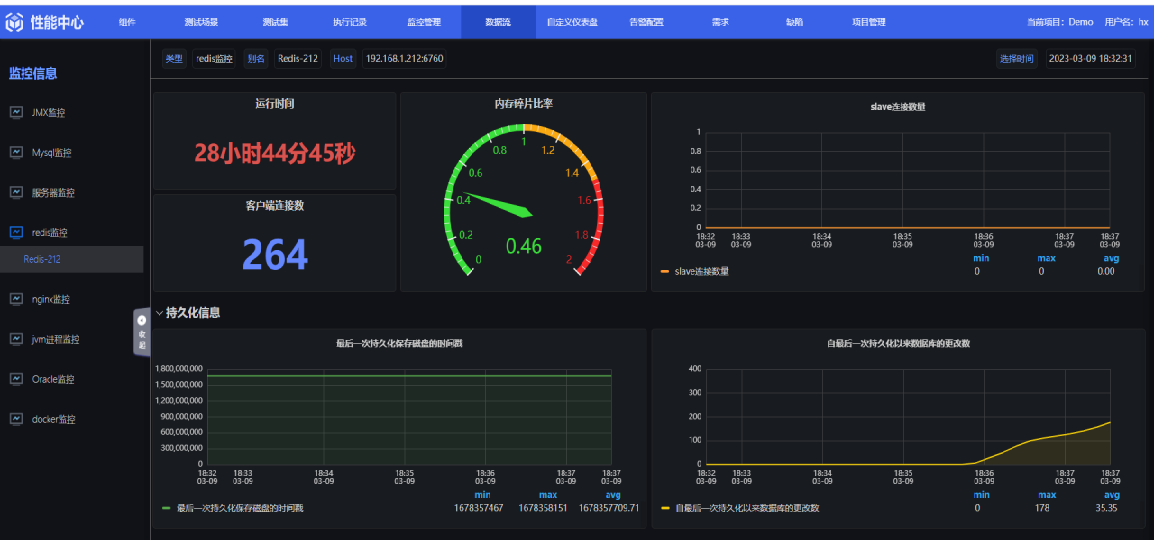The height and width of the screenshot is (540, 1155).
Task: Click the time picker field 2023-03-09 18:32:31
Action: pyautogui.click(x=1091, y=58)
